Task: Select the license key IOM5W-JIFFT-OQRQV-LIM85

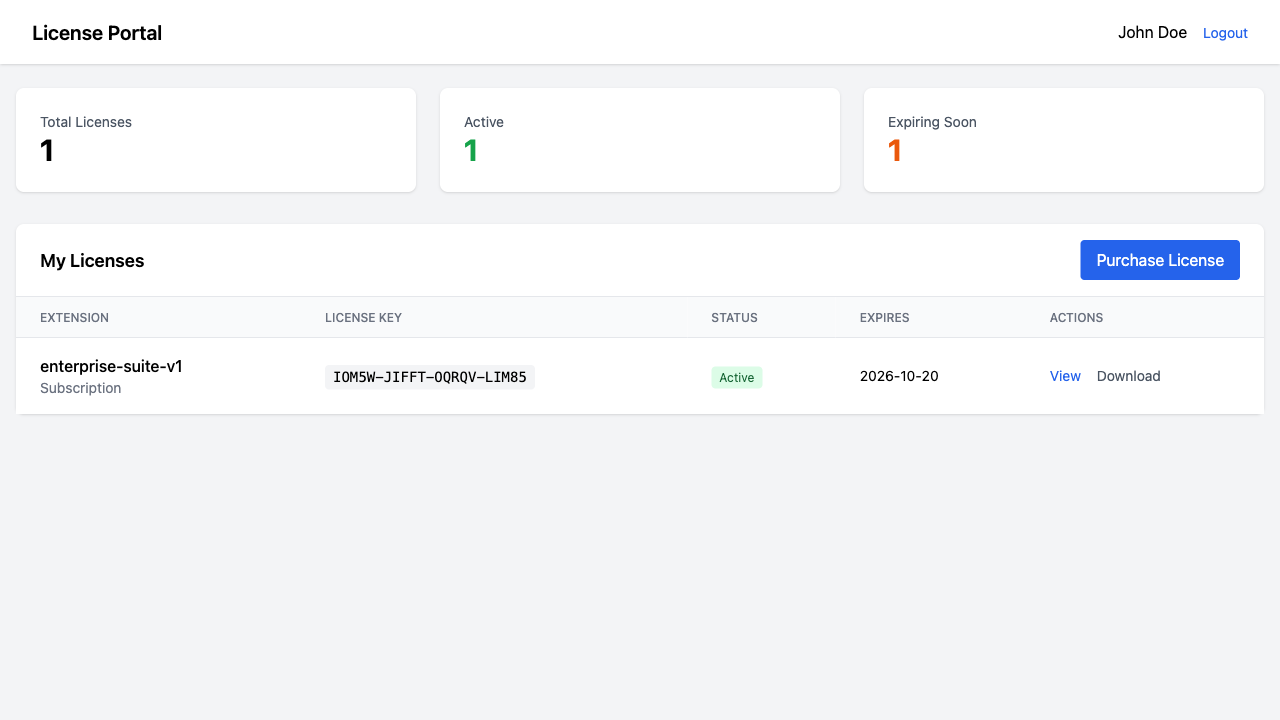Action: click(429, 377)
